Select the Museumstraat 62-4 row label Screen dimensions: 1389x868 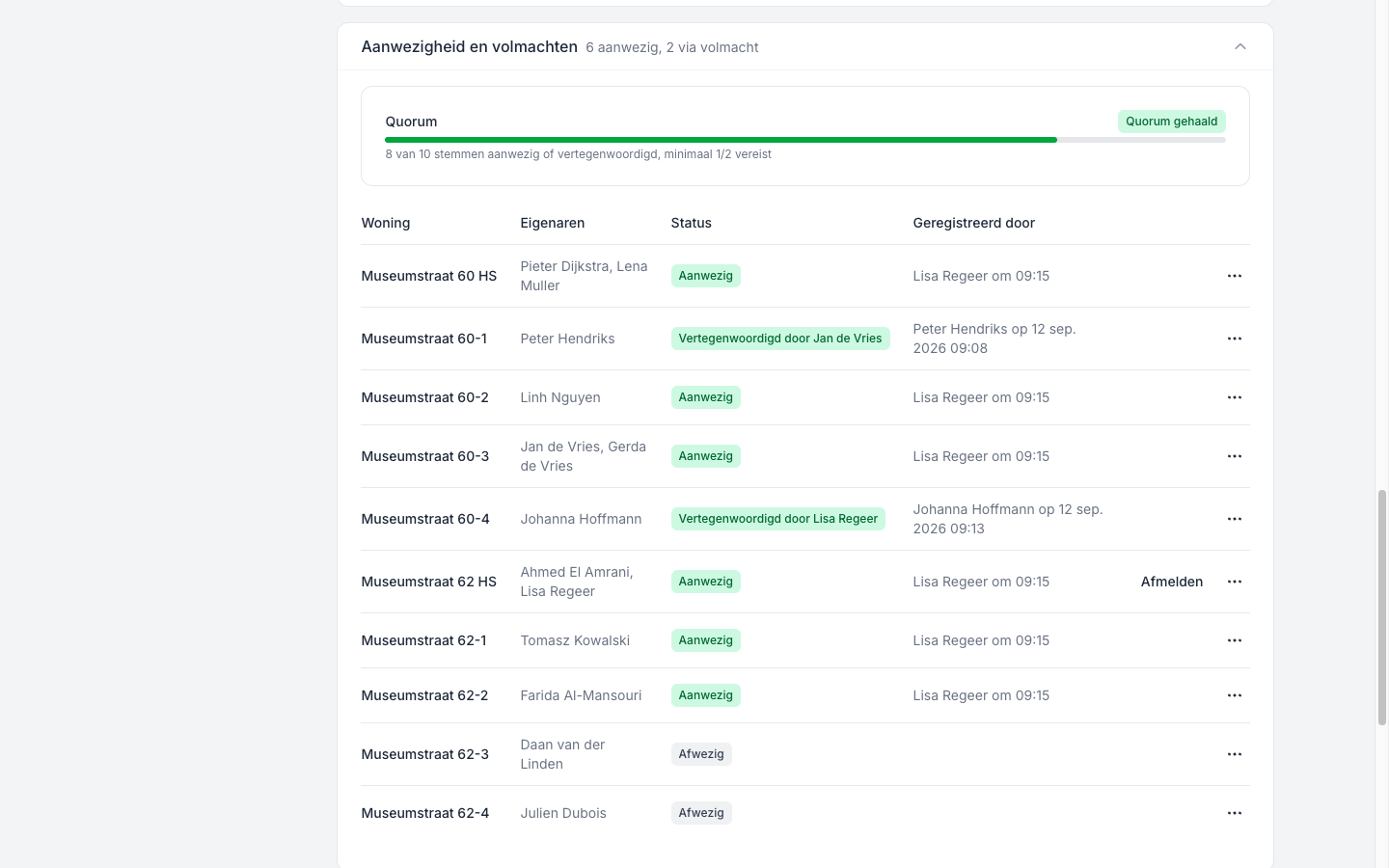pos(424,813)
